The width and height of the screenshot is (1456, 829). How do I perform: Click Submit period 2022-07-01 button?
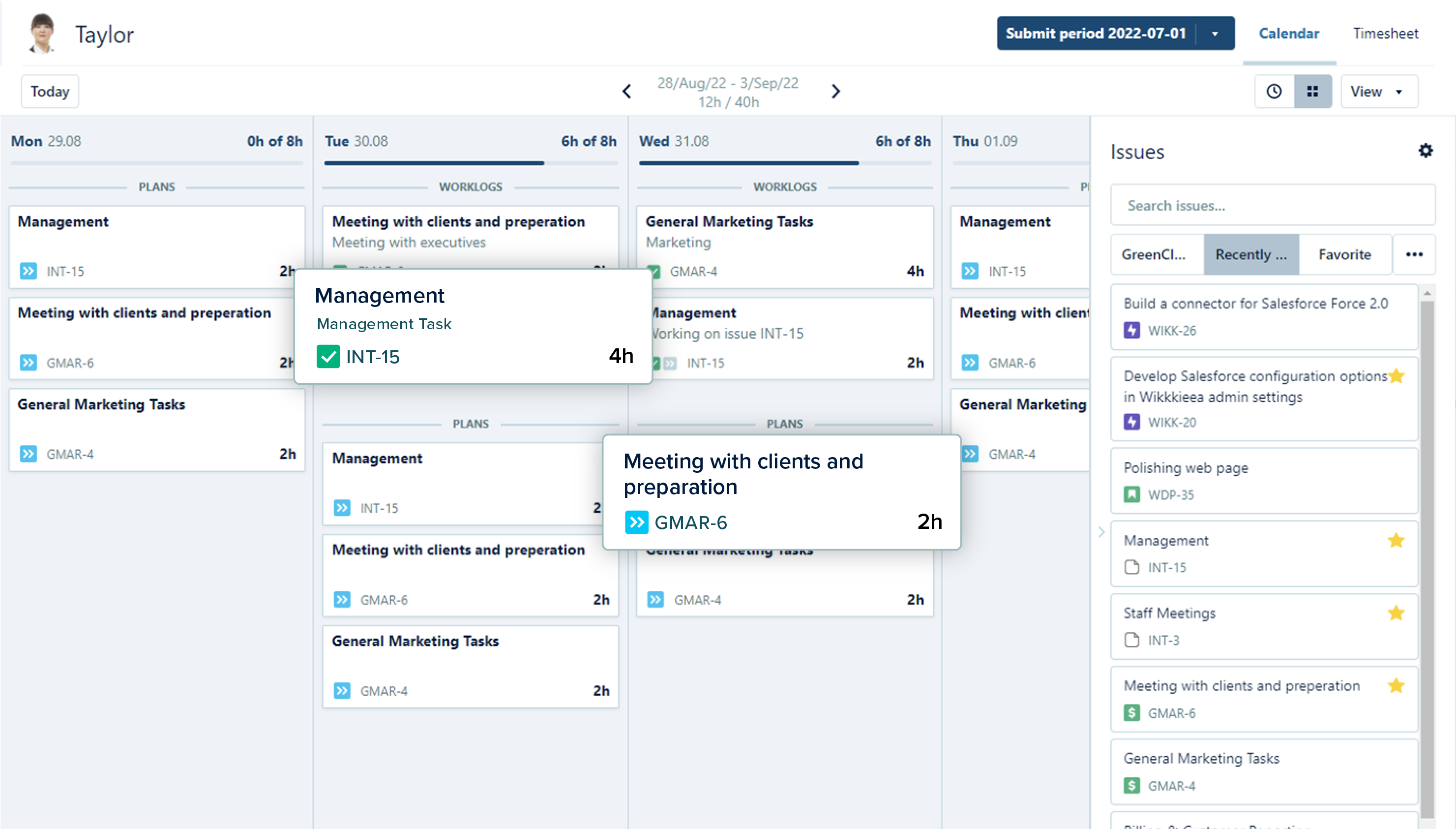(1095, 33)
